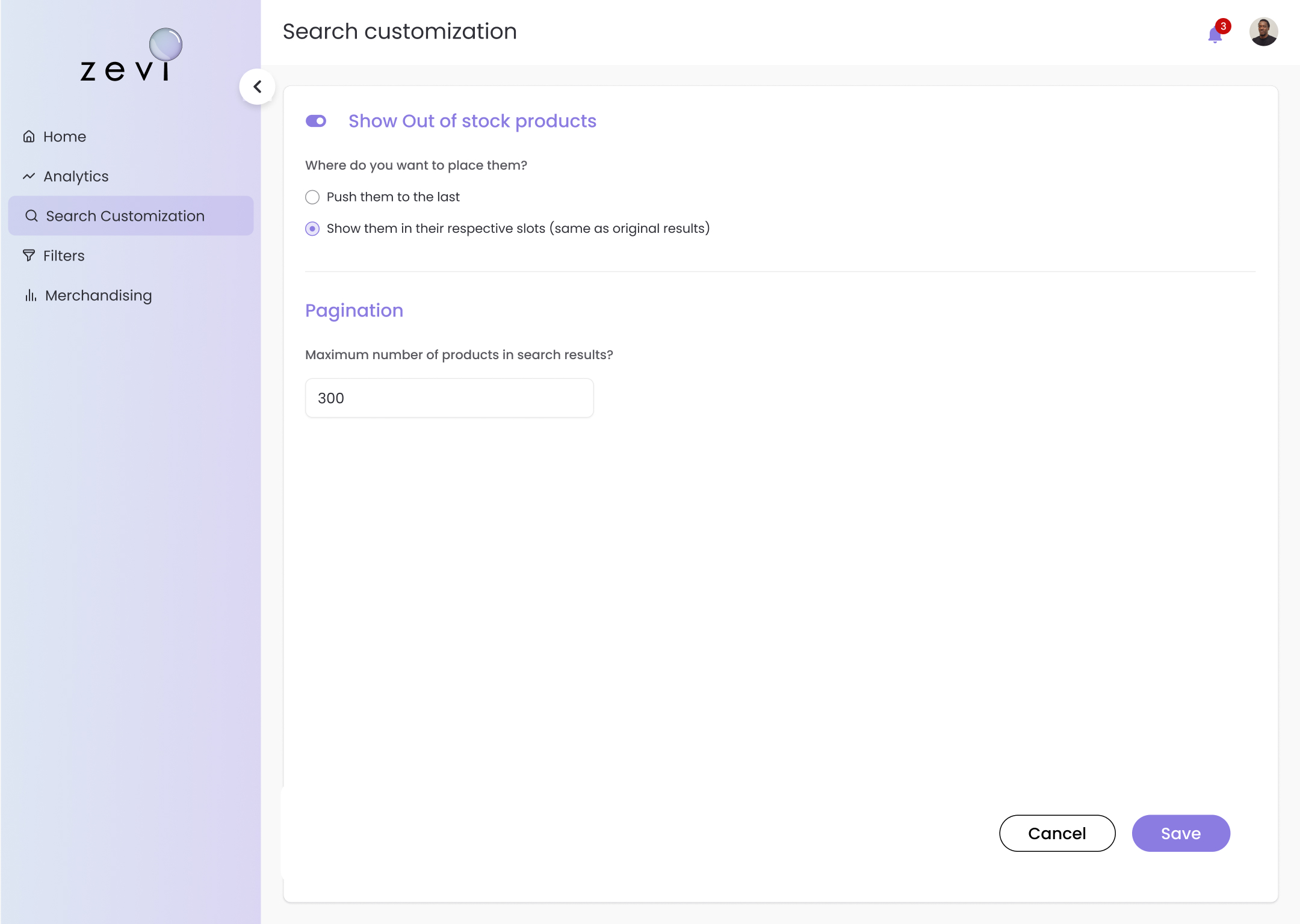The height and width of the screenshot is (924, 1300).
Task: Click the Save button
Action: 1181,833
